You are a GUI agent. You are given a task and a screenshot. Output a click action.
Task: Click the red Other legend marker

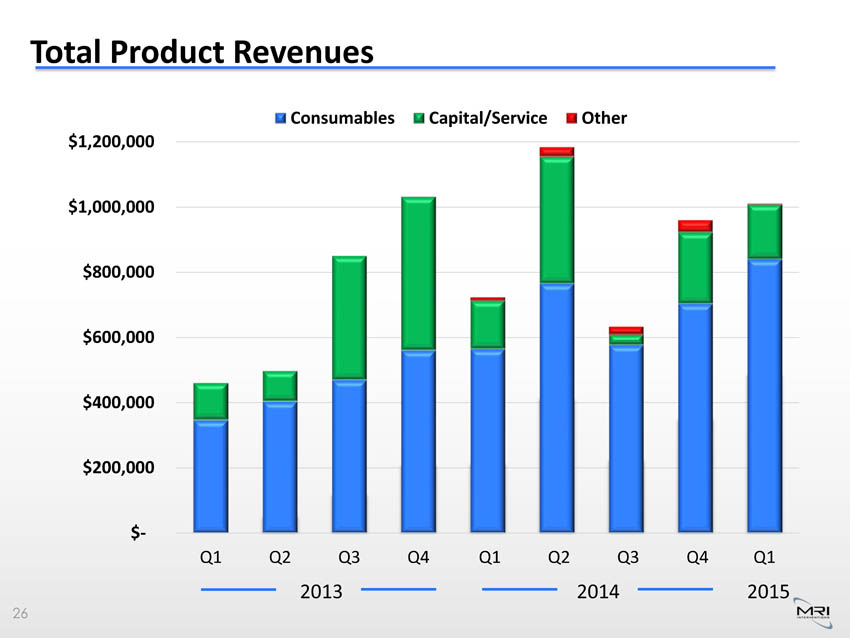pos(572,118)
